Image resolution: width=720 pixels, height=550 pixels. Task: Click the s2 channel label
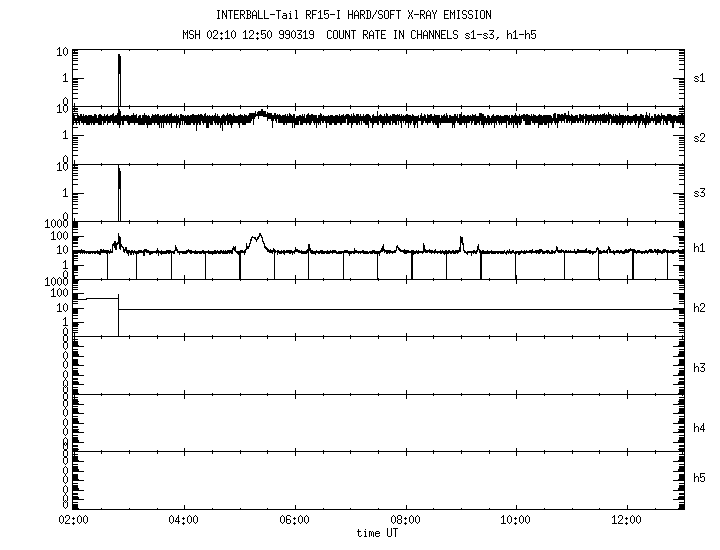(700, 136)
